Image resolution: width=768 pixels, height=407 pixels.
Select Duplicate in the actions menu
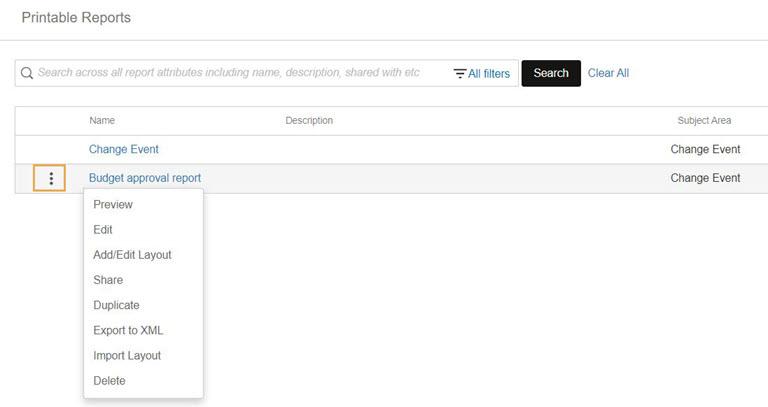coord(116,305)
